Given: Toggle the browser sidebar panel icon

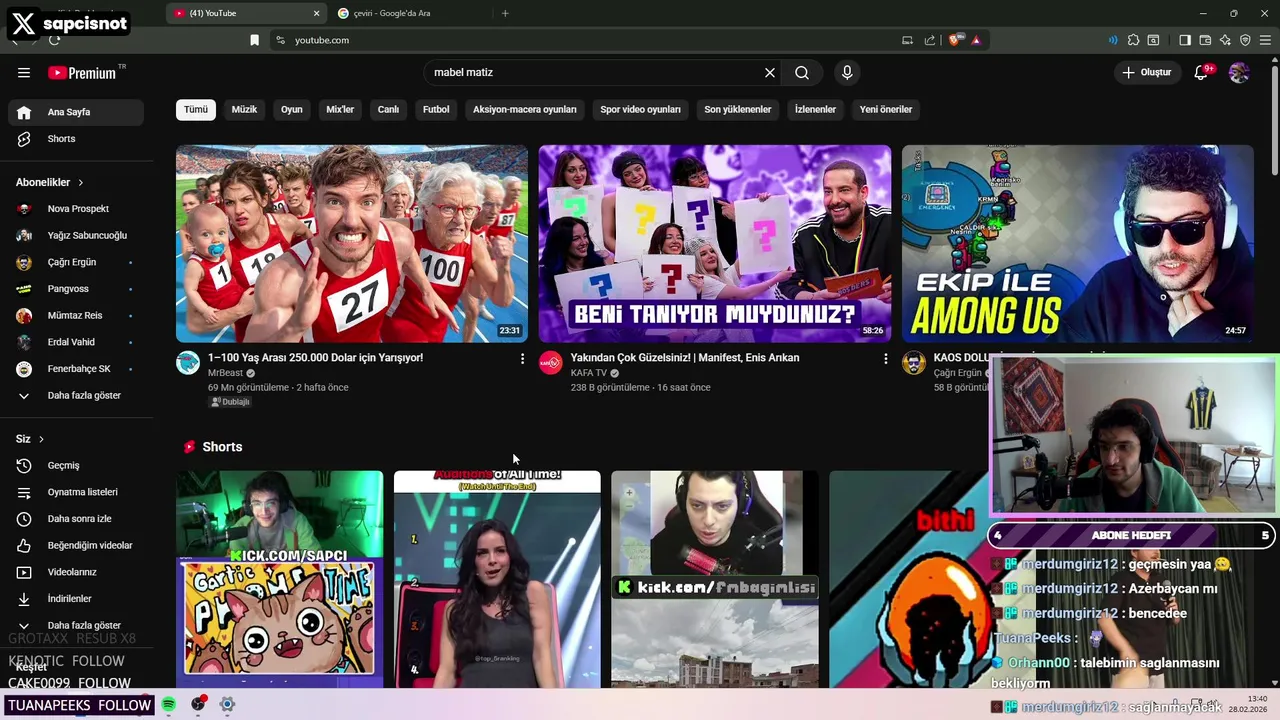Looking at the screenshot, I should (x=1185, y=40).
